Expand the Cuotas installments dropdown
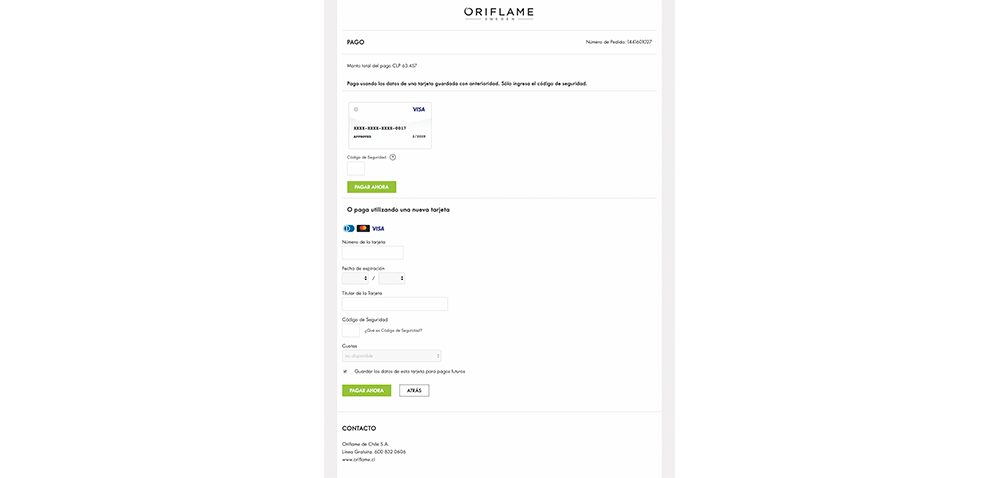 click(391, 355)
